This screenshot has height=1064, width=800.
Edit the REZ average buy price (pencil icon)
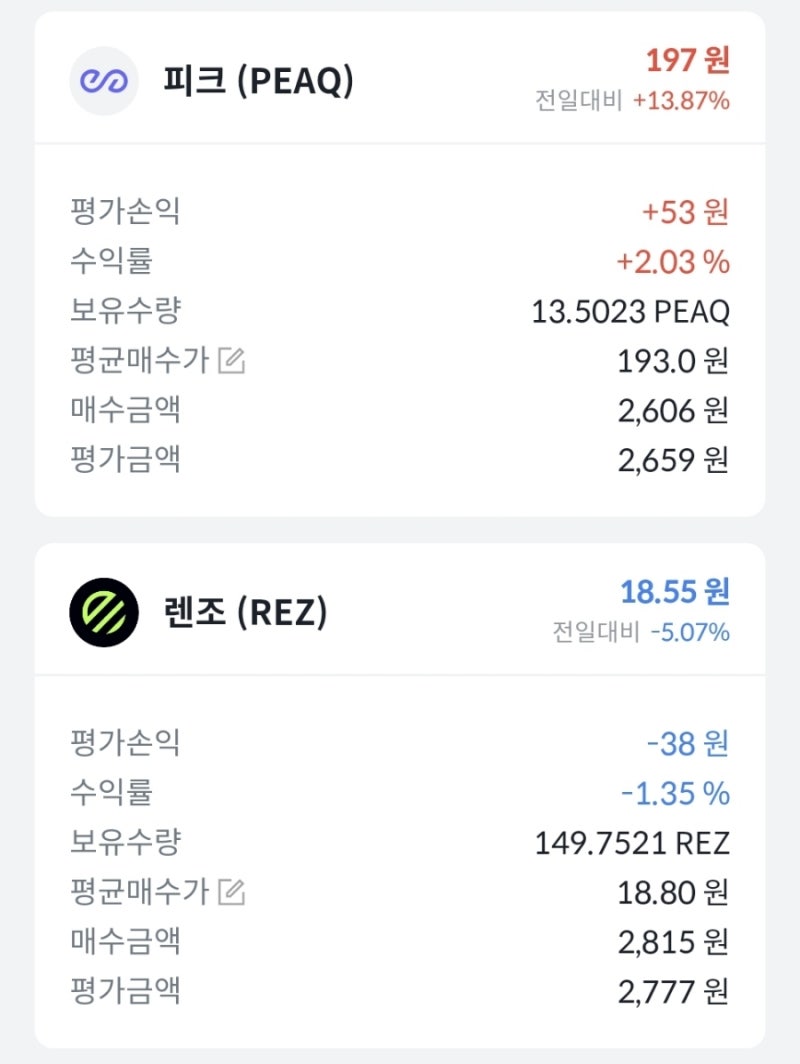pos(231,892)
